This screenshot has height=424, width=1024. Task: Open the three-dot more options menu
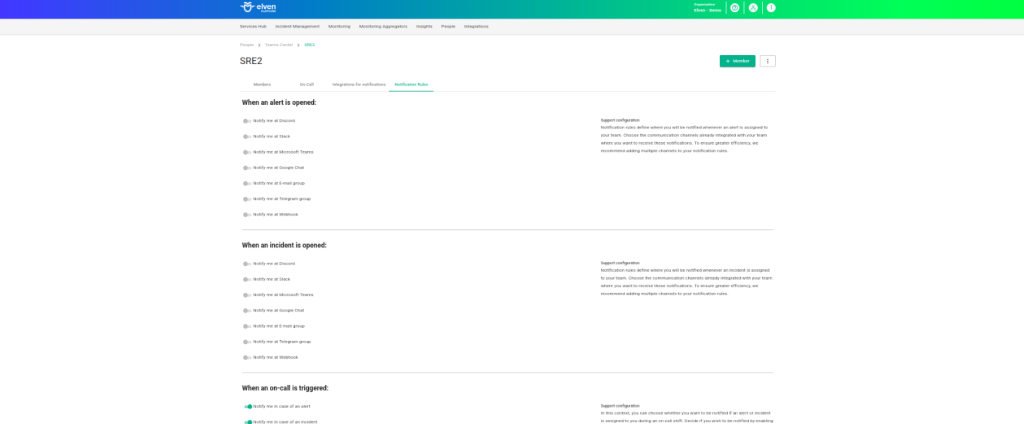click(x=767, y=61)
